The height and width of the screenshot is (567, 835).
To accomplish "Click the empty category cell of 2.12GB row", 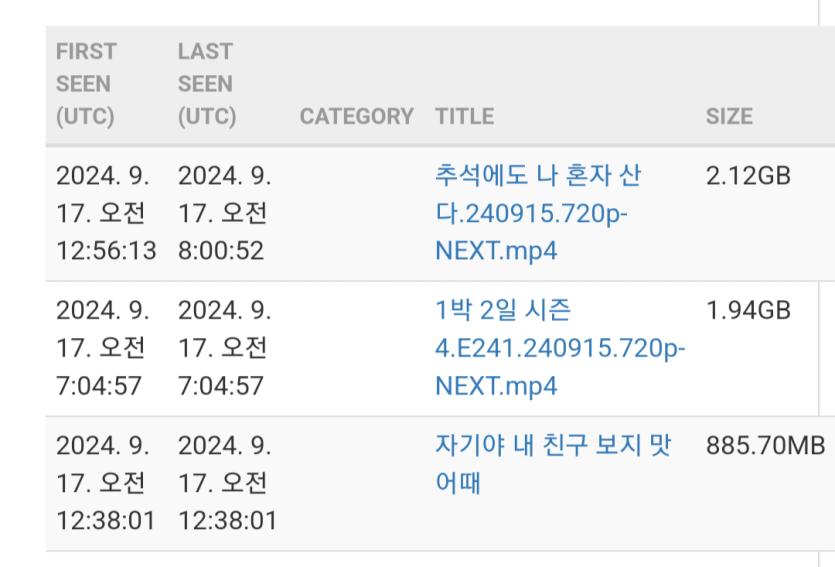I will 357,213.
